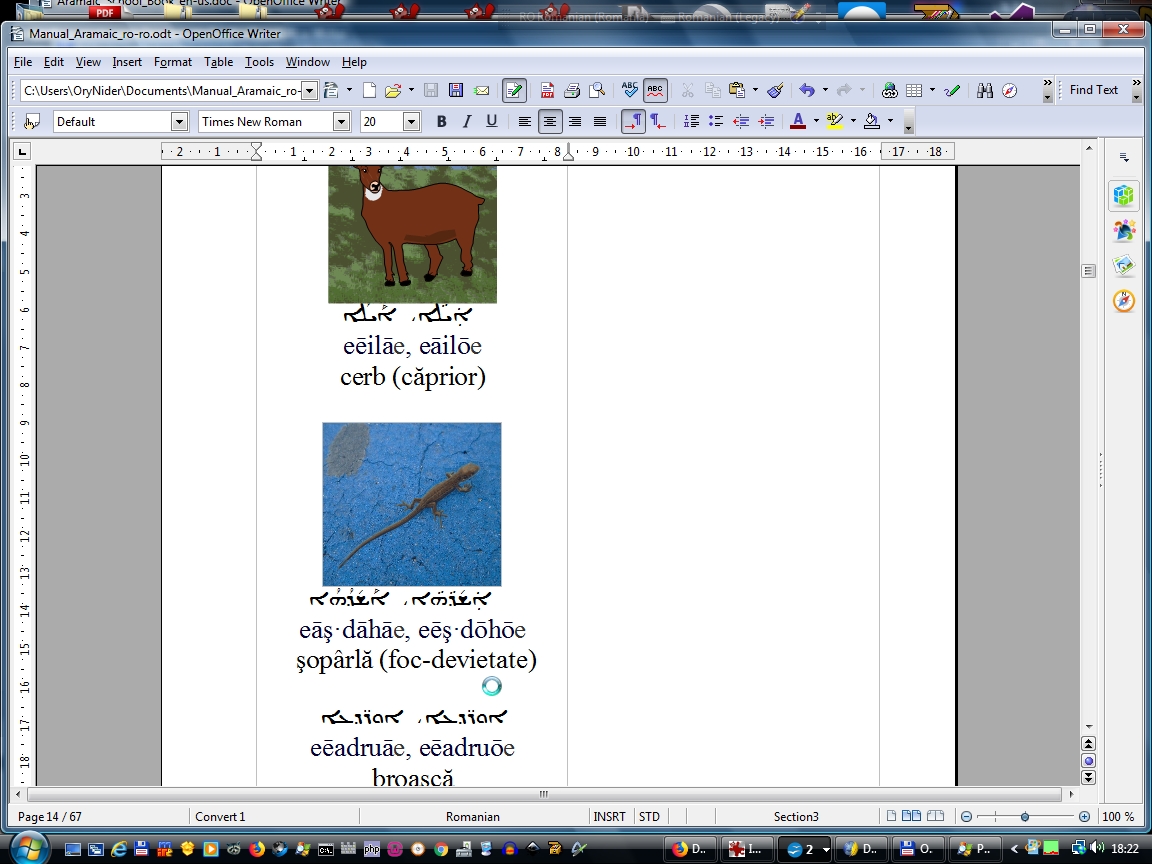The width and height of the screenshot is (1152, 864).
Task: Open the Gallery icon in the sidebar
Action: (x=1124, y=266)
